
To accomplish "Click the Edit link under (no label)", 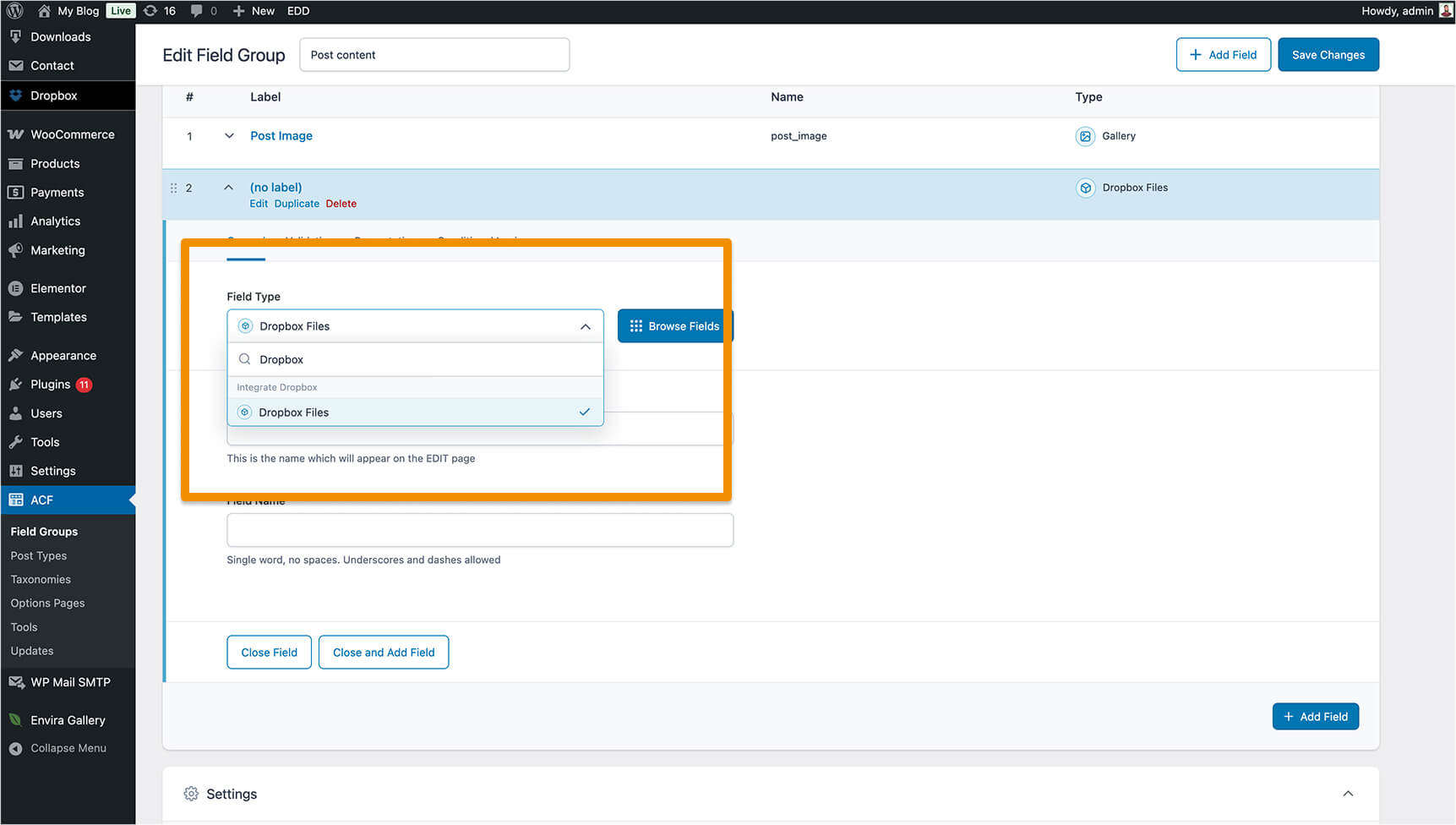I will coord(259,204).
